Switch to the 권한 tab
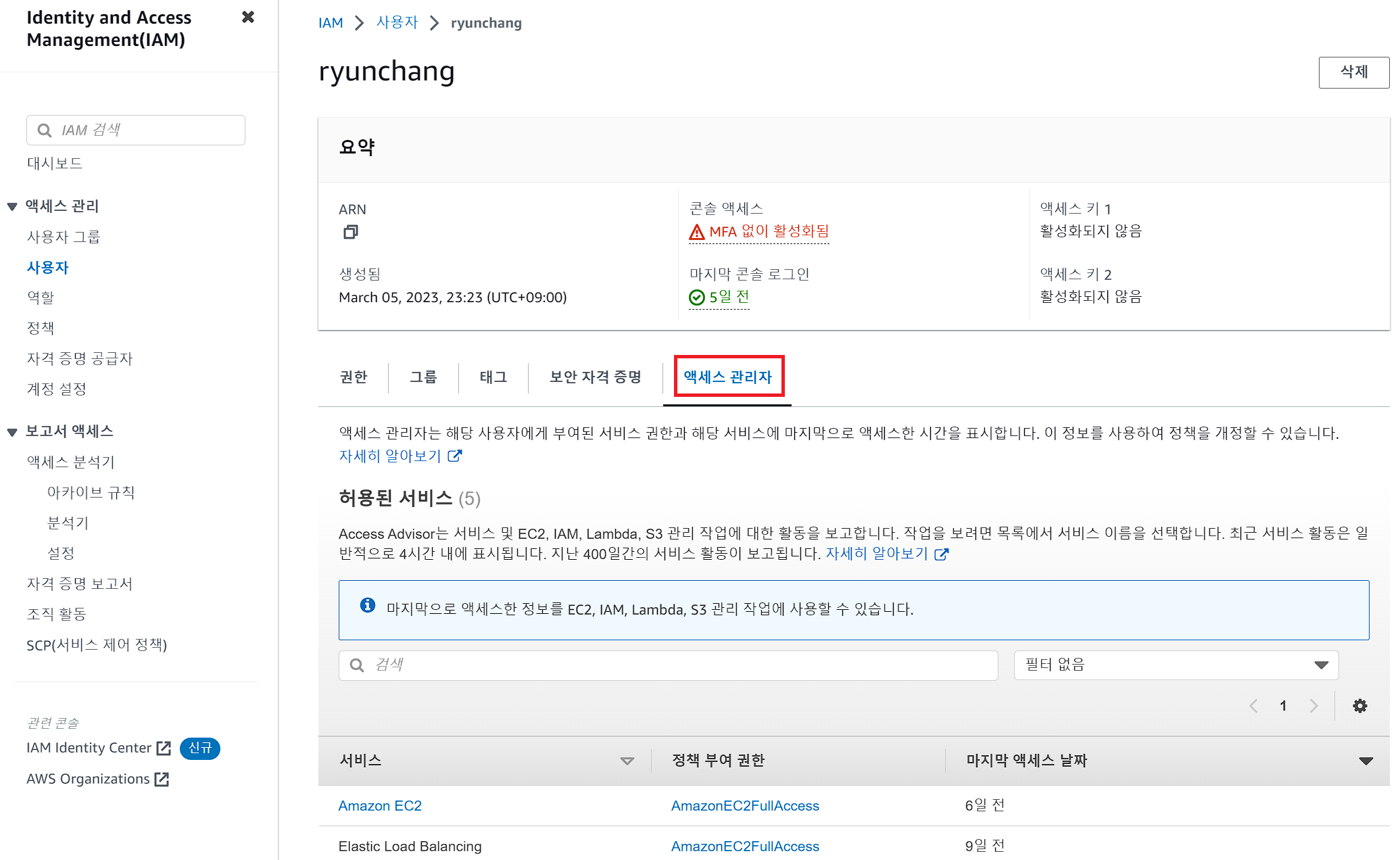 (353, 377)
